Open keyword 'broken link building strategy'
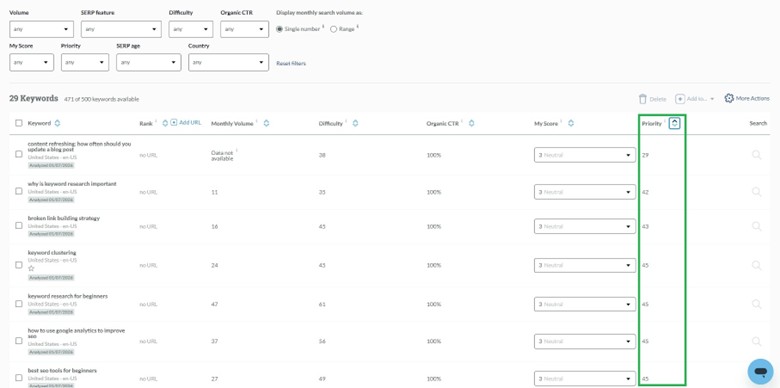Viewport: 780px width, 388px height. 64,218
